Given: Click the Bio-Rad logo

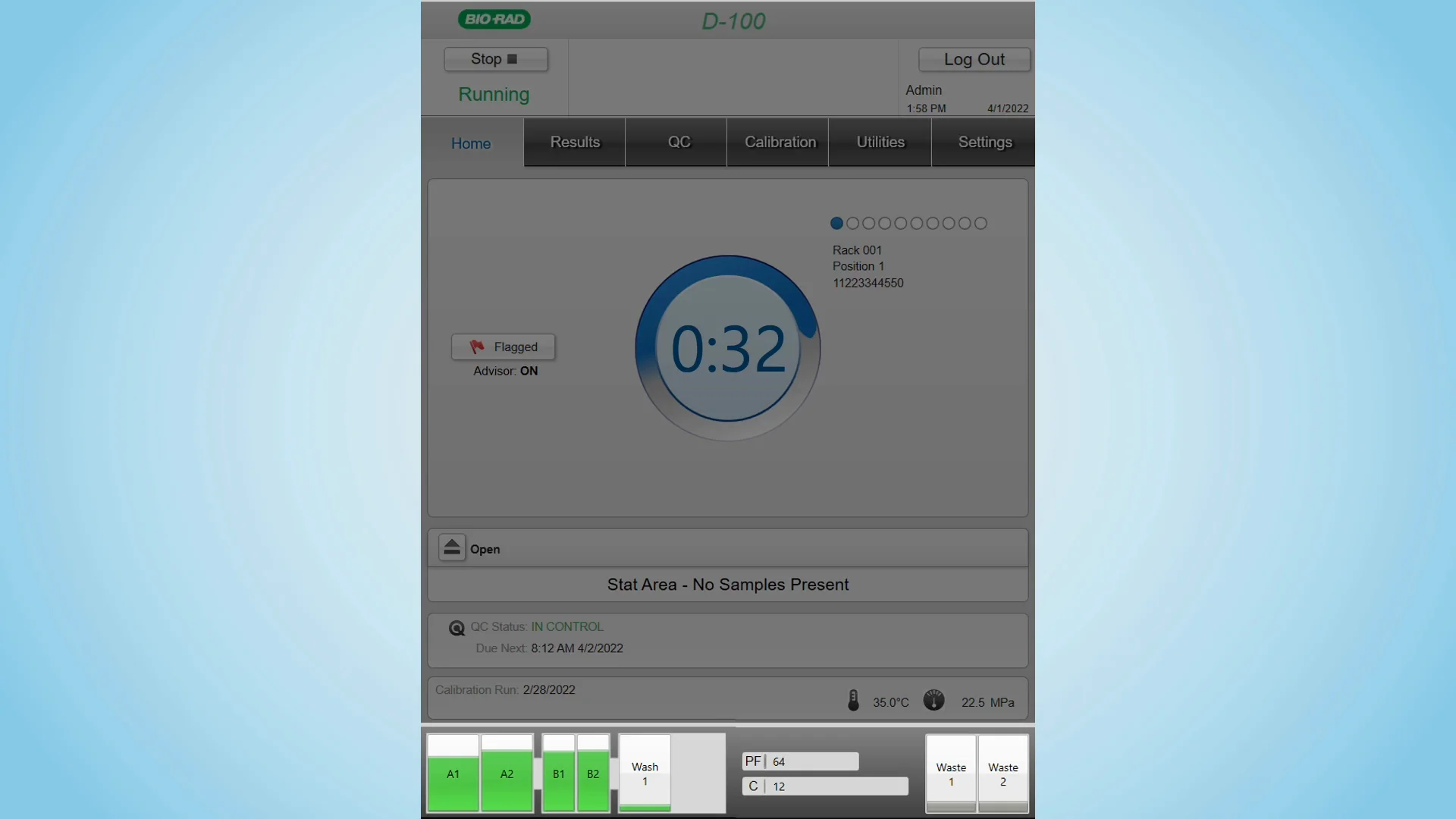Looking at the screenshot, I should pos(494,20).
